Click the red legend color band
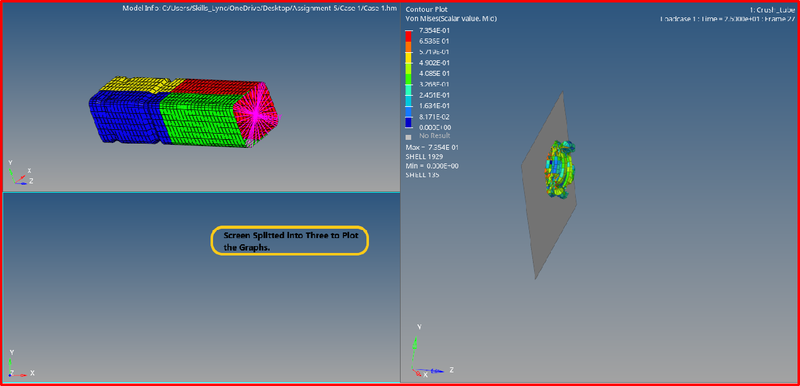 [408, 35]
